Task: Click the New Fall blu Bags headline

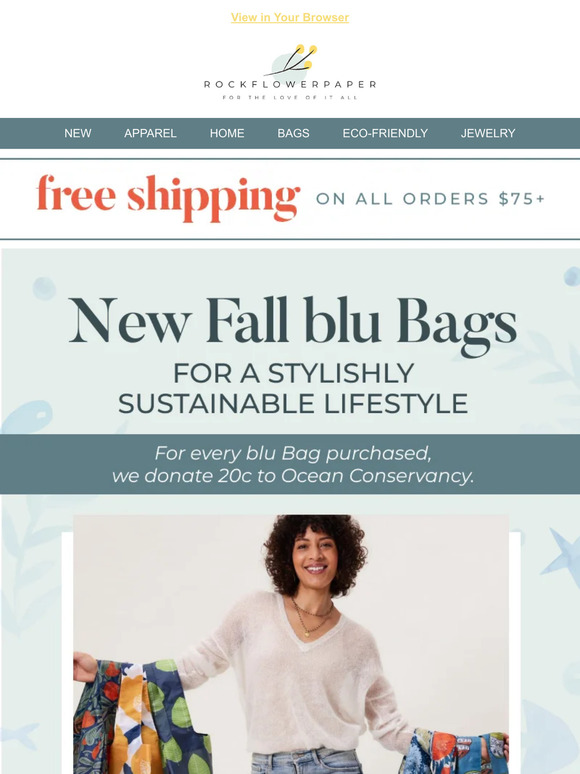Action: pos(292,324)
